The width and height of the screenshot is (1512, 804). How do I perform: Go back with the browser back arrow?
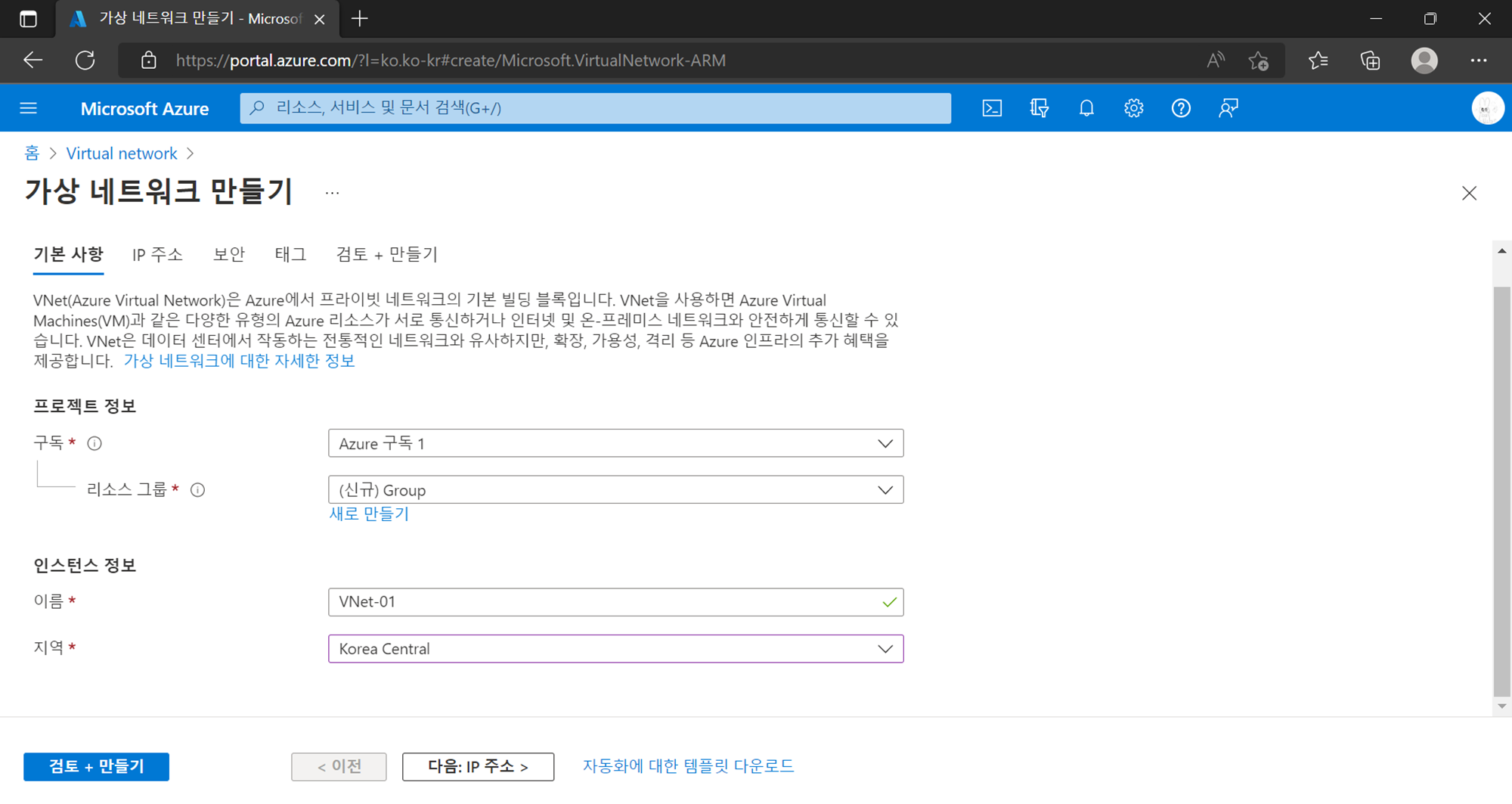(x=33, y=61)
